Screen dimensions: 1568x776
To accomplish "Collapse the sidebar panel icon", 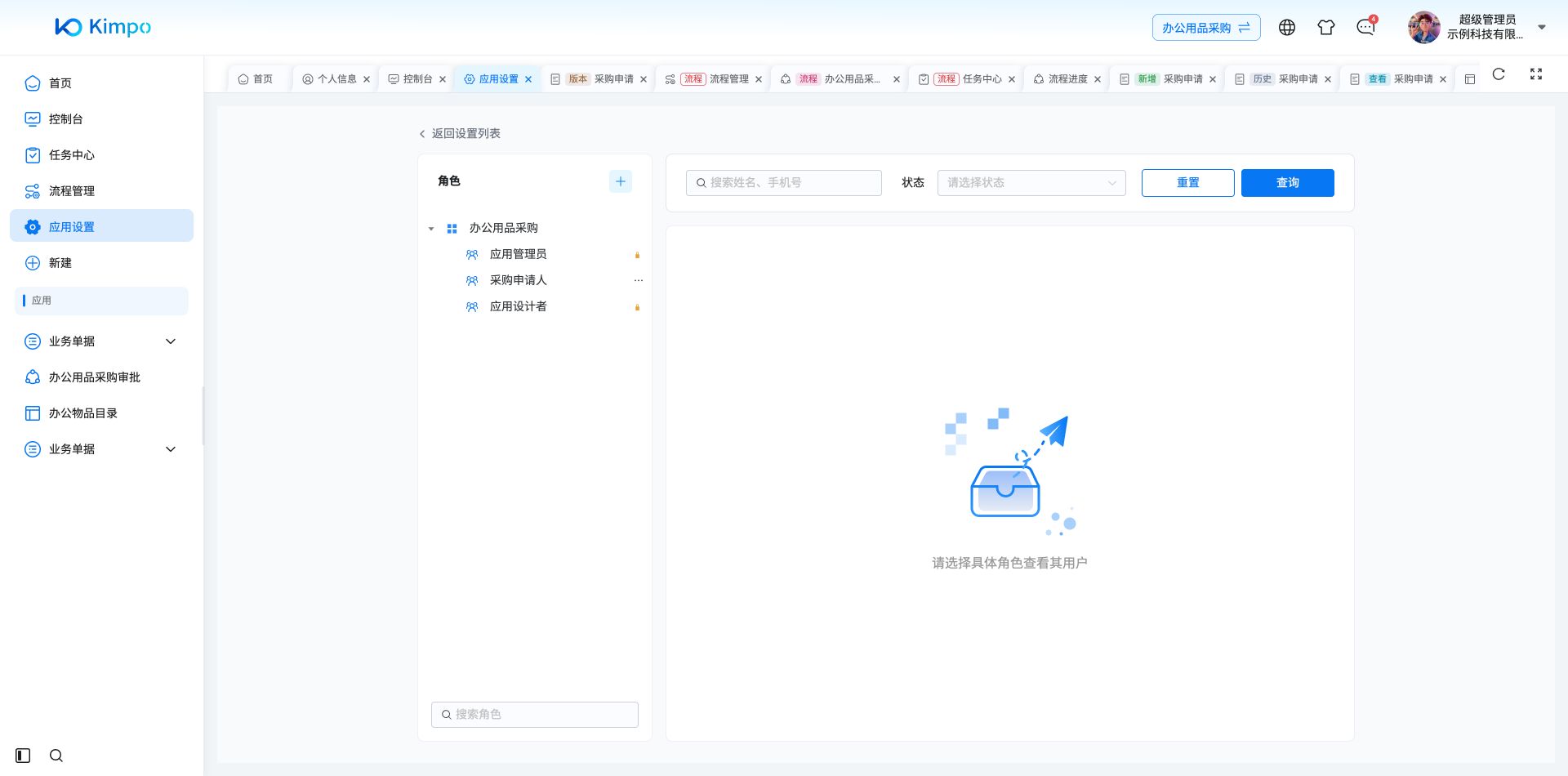I will tap(23, 756).
